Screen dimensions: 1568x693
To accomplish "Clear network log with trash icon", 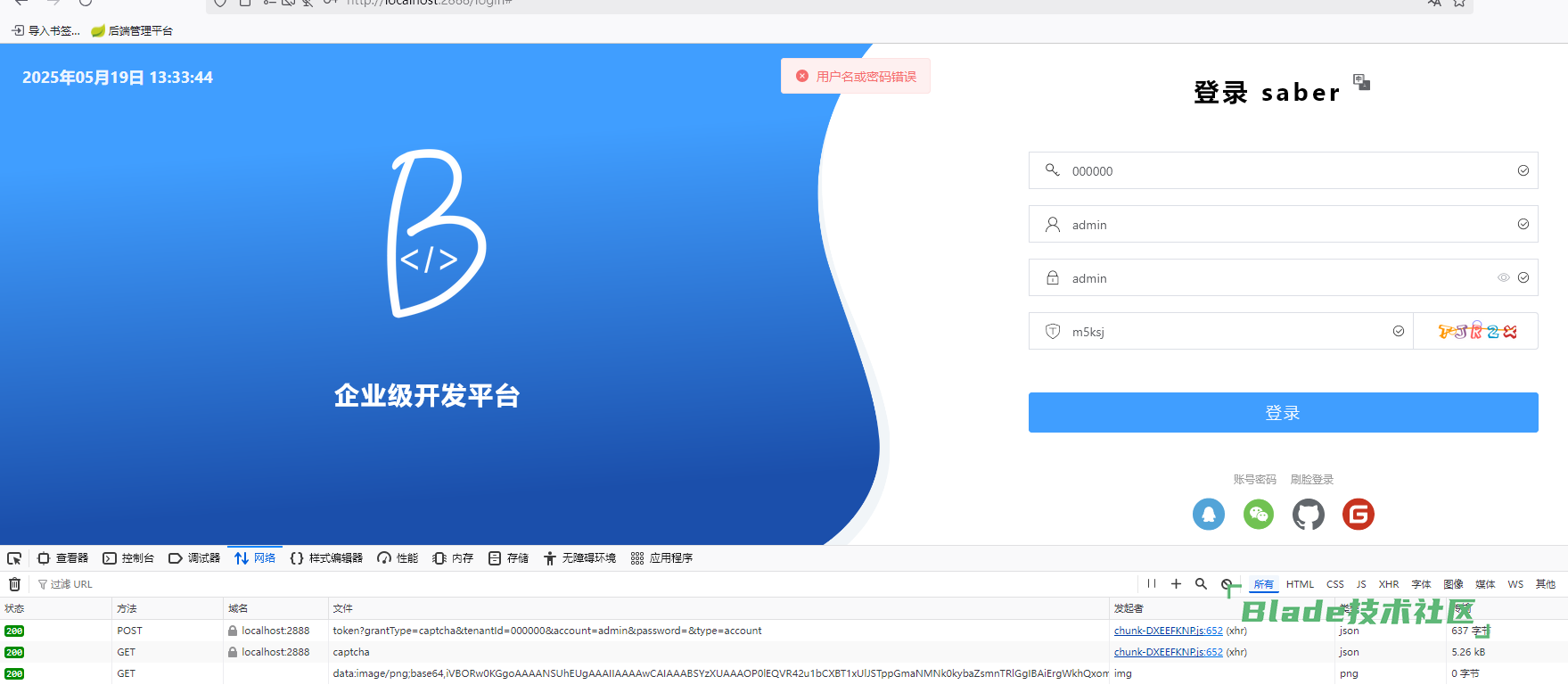I will (x=14, y=584).
